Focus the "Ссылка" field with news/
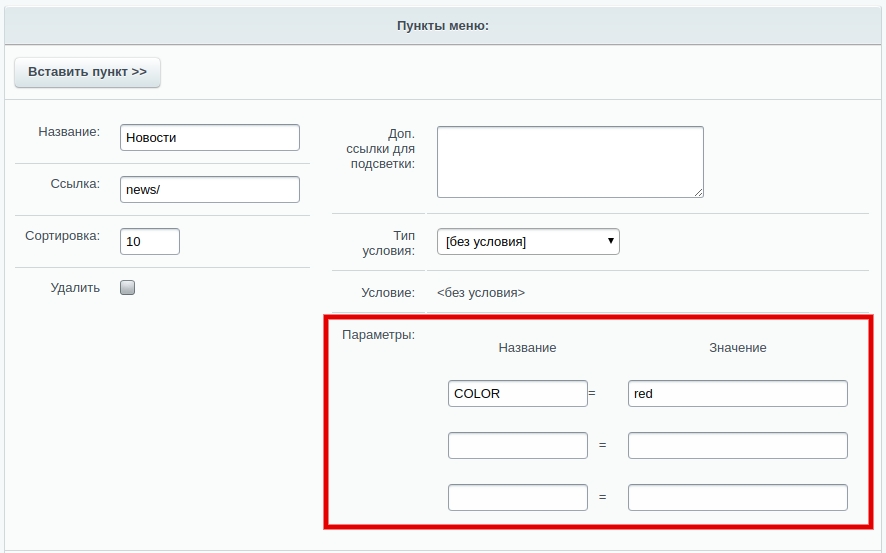 [x=209, y=190]
